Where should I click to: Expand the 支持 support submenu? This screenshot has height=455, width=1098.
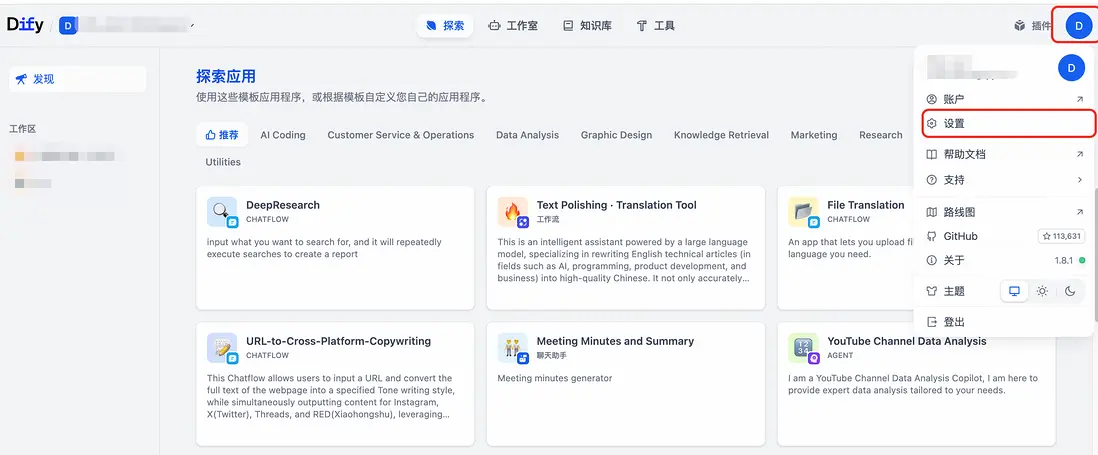click(x=1004, y=180)
